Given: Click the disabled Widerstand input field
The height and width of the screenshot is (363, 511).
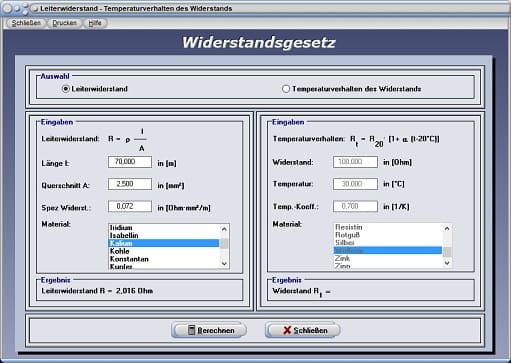Looking at the screenshot, I should (x=355, y=162).
